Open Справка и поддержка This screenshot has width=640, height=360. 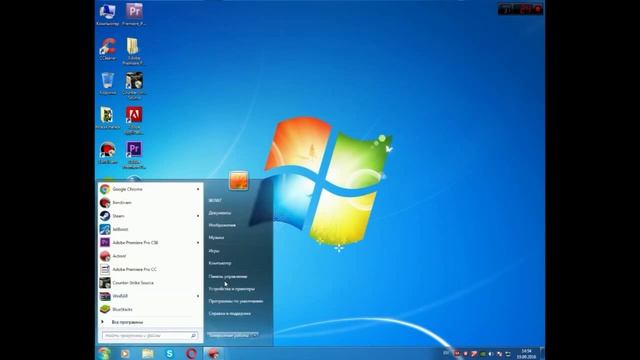coord(230,313)
